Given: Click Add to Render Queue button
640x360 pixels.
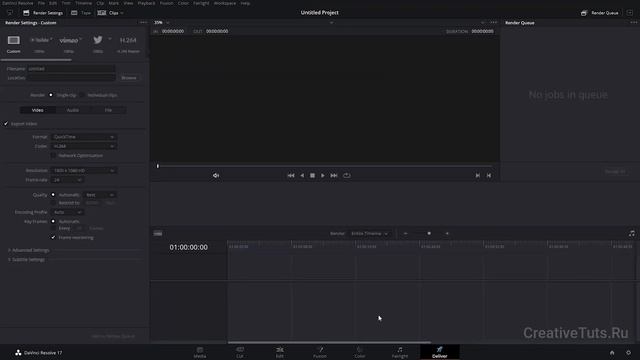Looking at the screenshot, I should click(113, 336).
